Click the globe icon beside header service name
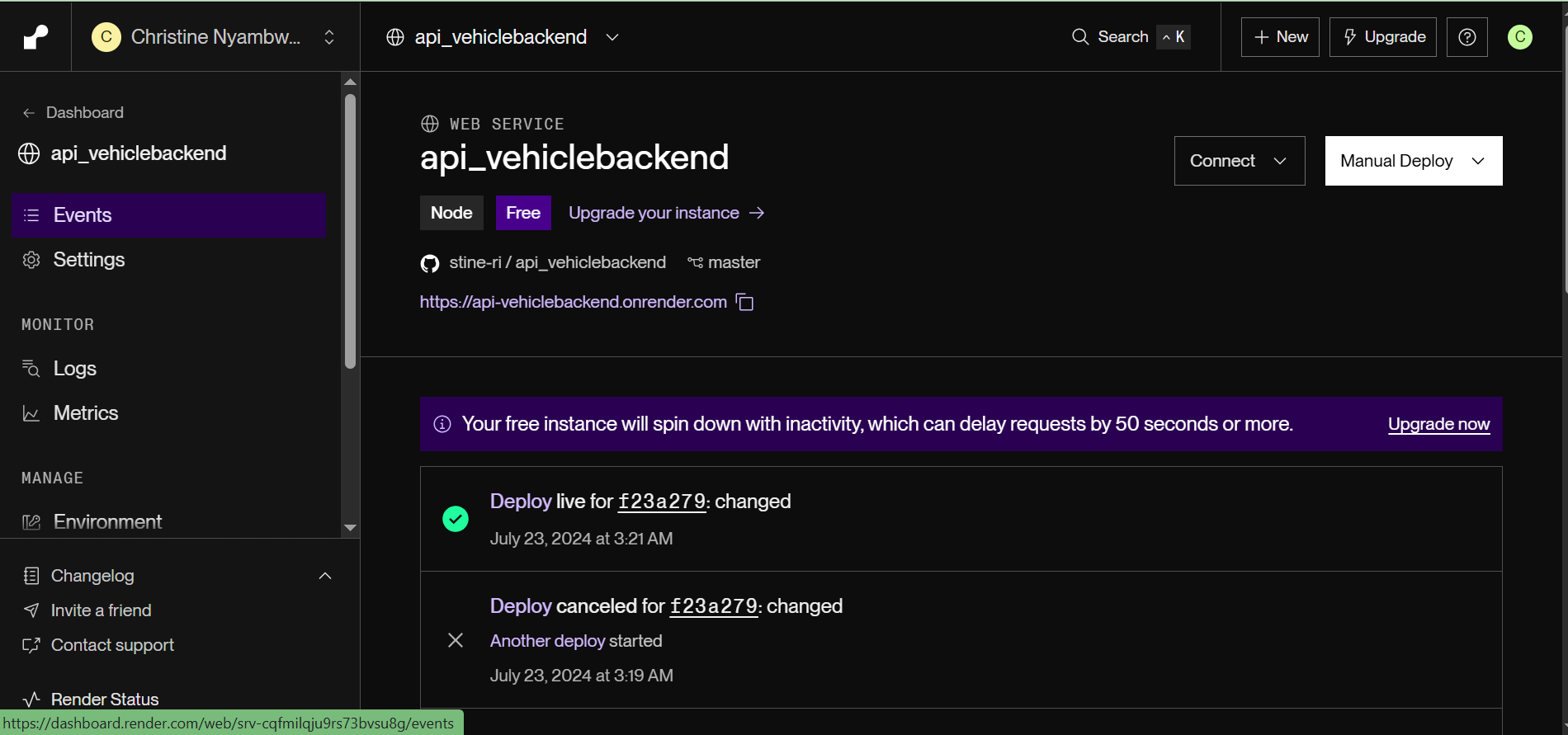The width and height of the screenshot is (1568, 735). click(x=395, y=37)
